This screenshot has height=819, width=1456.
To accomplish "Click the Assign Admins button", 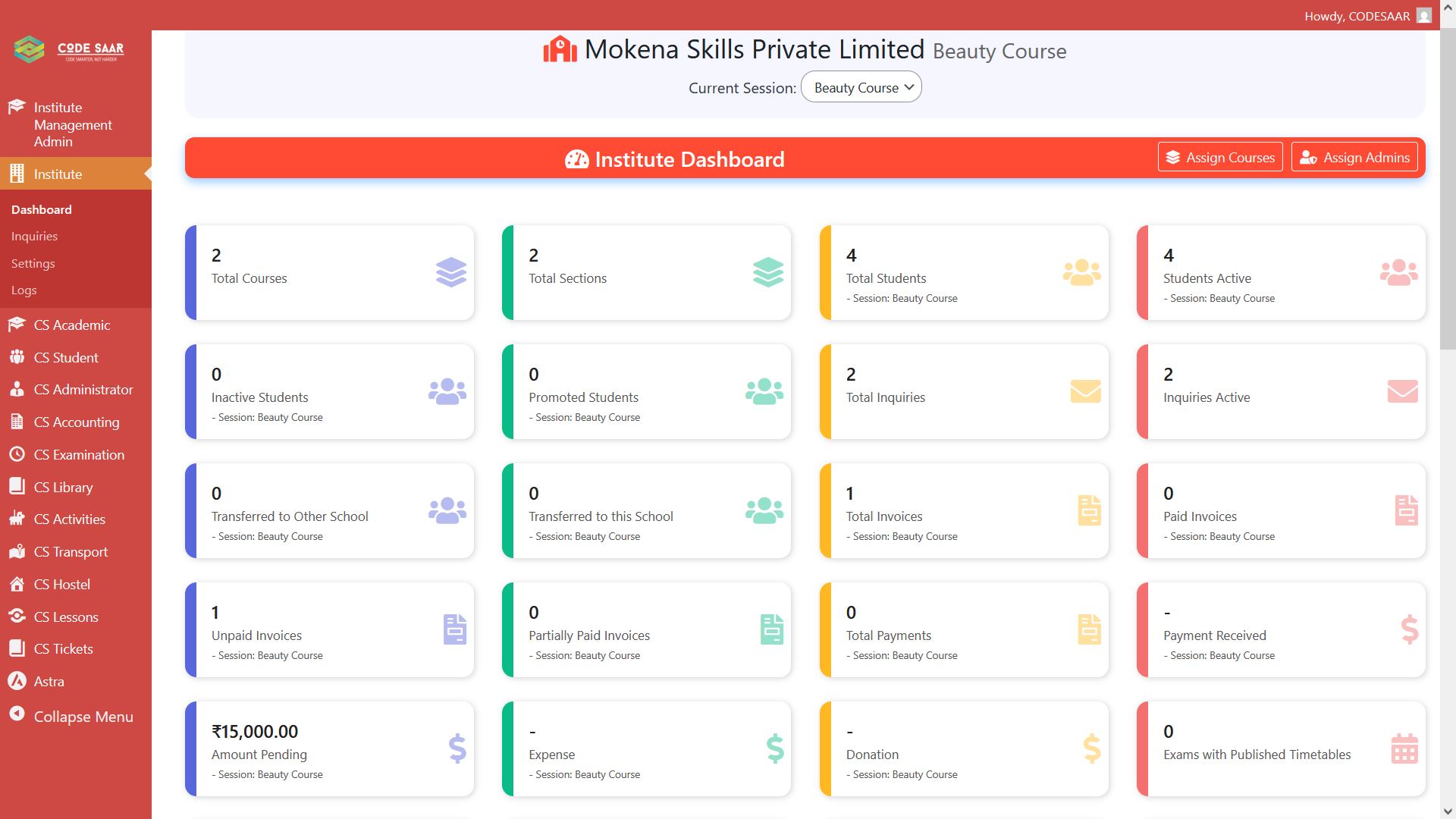I will tap(1354, 157).
